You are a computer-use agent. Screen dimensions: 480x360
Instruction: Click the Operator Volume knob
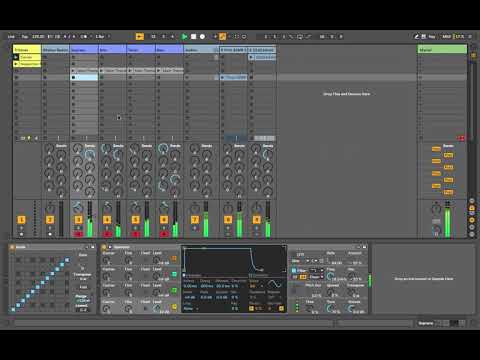(x=351, y=309)
